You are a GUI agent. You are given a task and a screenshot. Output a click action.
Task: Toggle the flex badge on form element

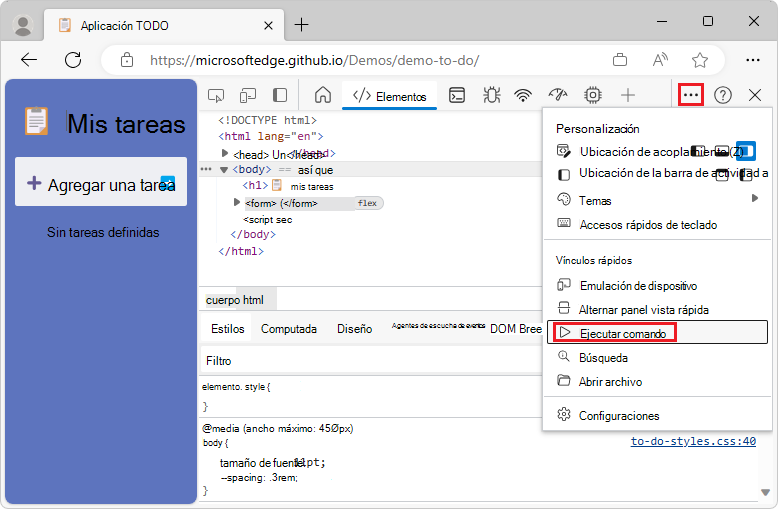(x=367, y=203)
